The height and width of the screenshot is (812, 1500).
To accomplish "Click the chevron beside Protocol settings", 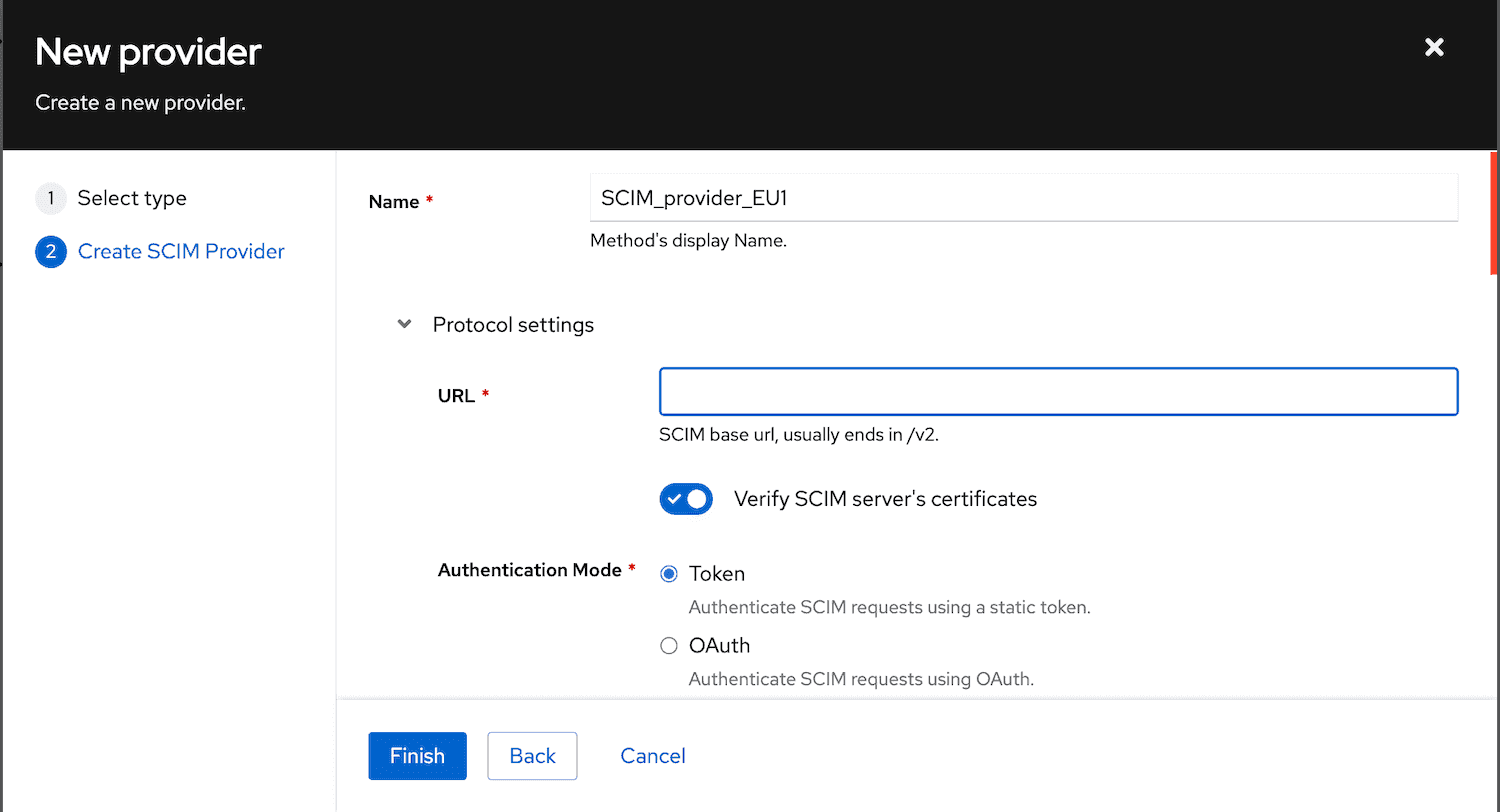I will coord(404,323).
